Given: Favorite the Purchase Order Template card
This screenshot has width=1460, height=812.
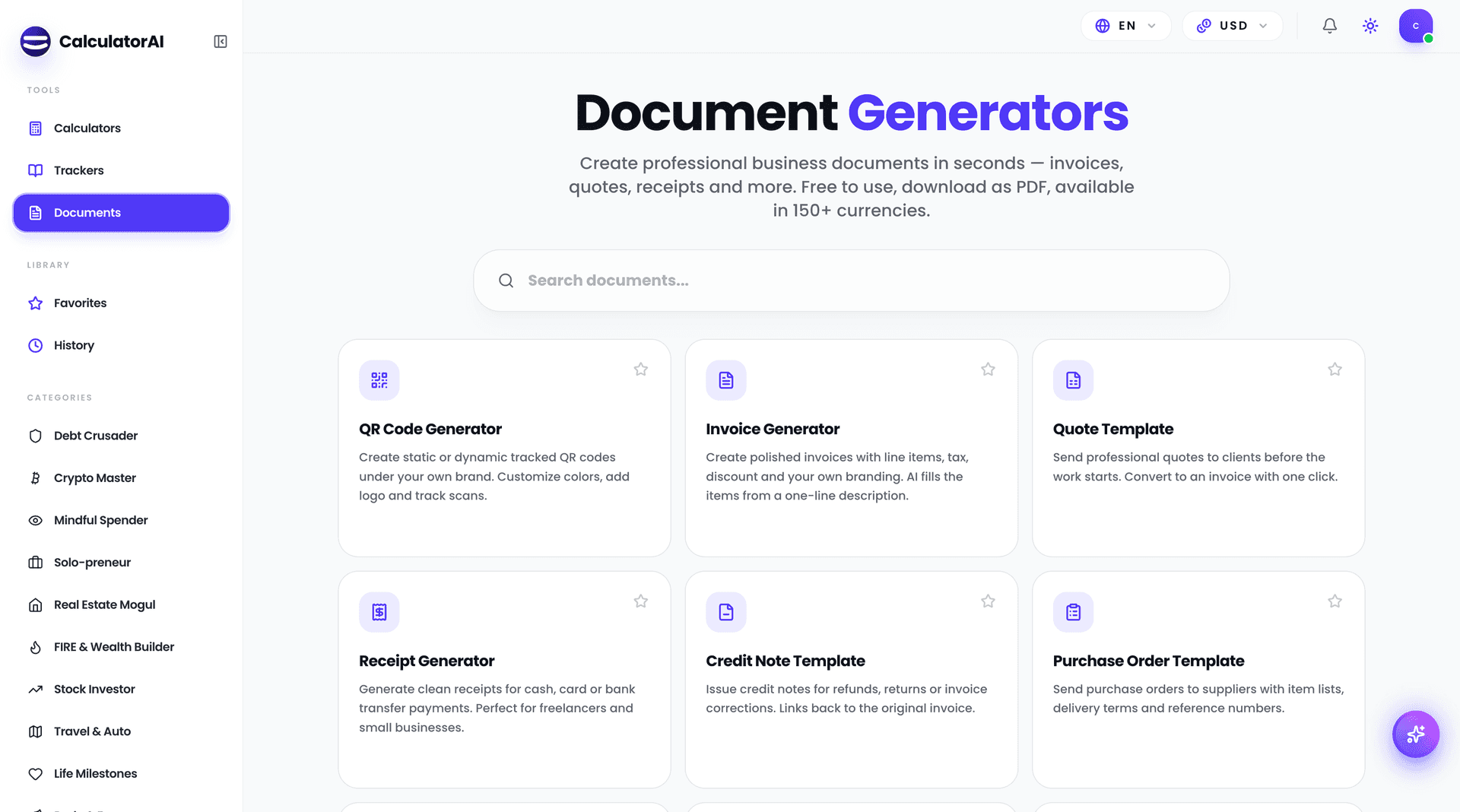Looking at the screenshot, I should 1335,601.
